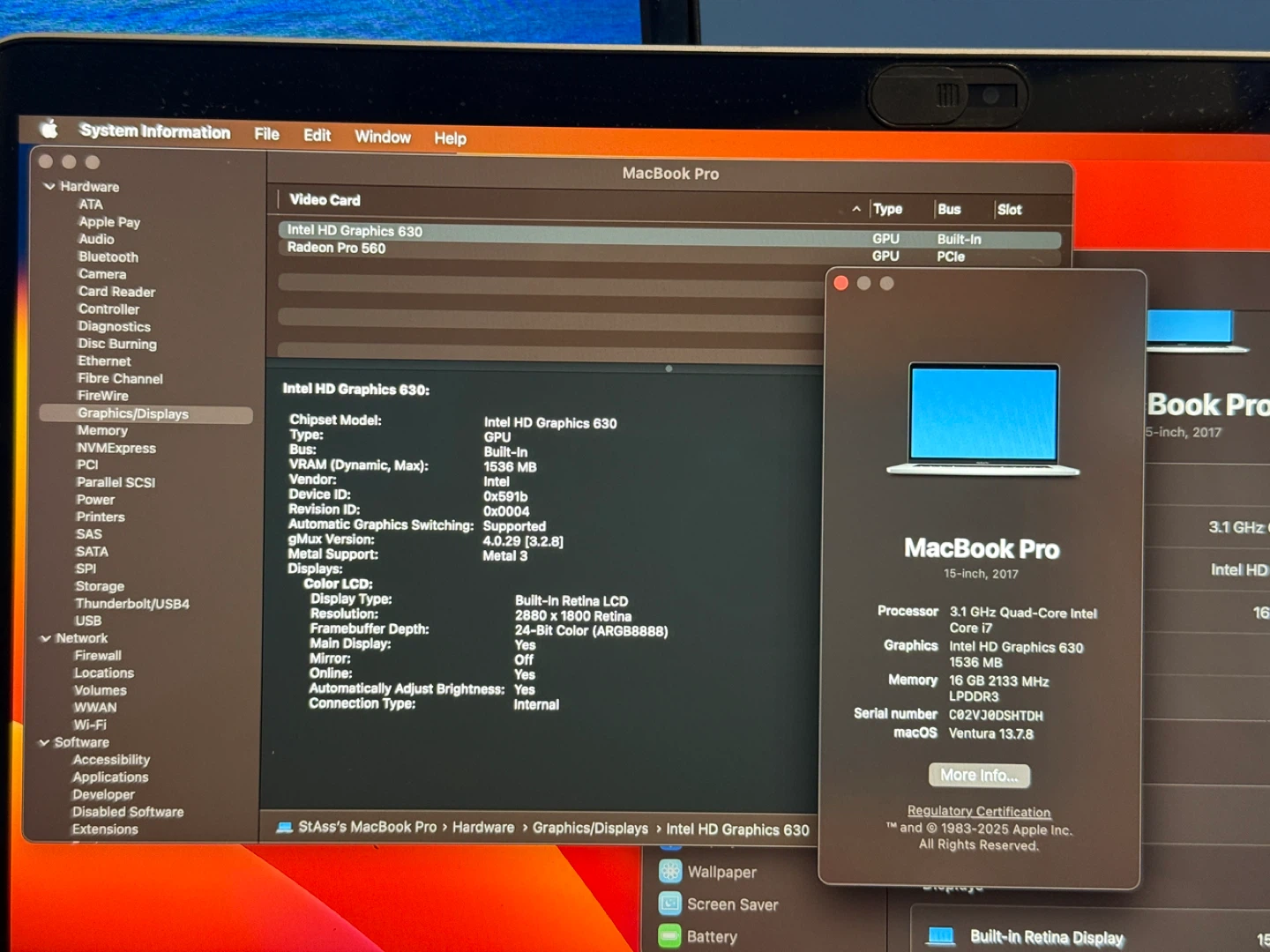Select FireWire in the sidebar

(102, 396)
